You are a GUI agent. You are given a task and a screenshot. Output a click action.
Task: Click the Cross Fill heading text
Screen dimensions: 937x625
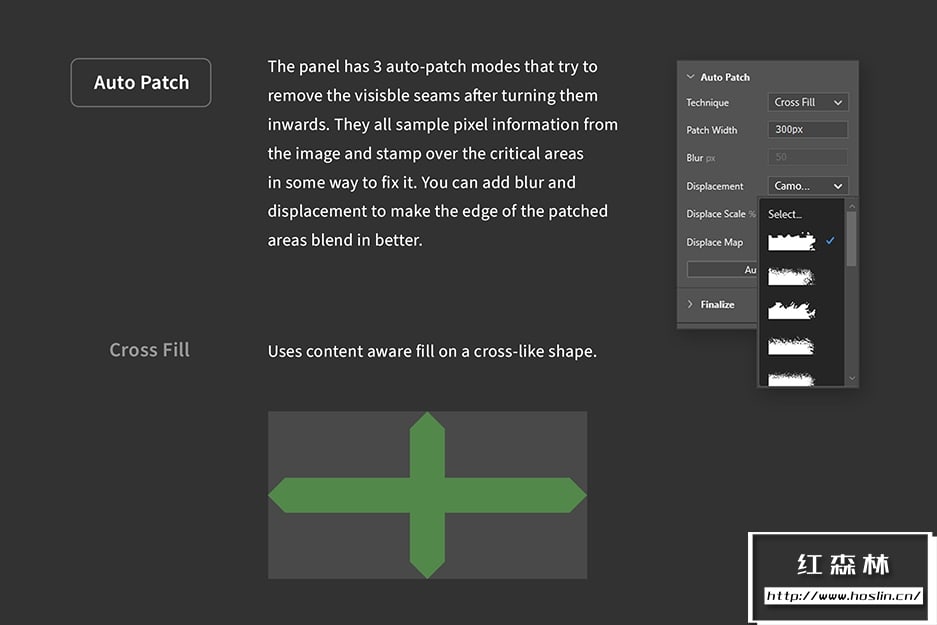149,350
